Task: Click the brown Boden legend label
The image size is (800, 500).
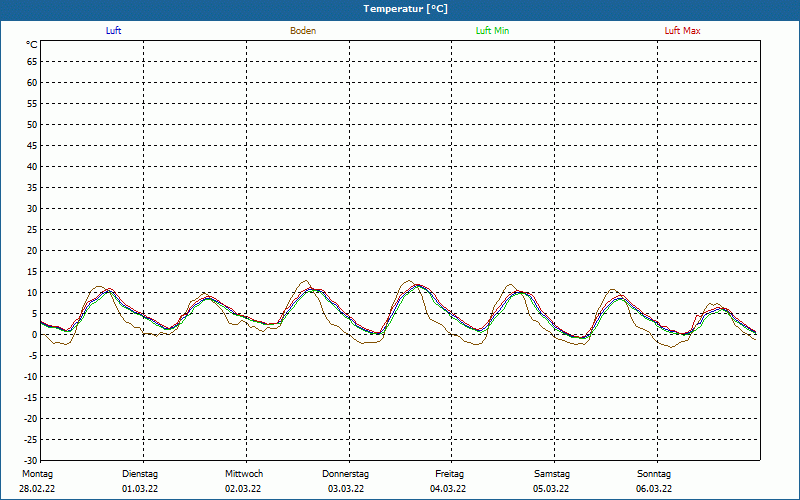Action: (303, 31)
